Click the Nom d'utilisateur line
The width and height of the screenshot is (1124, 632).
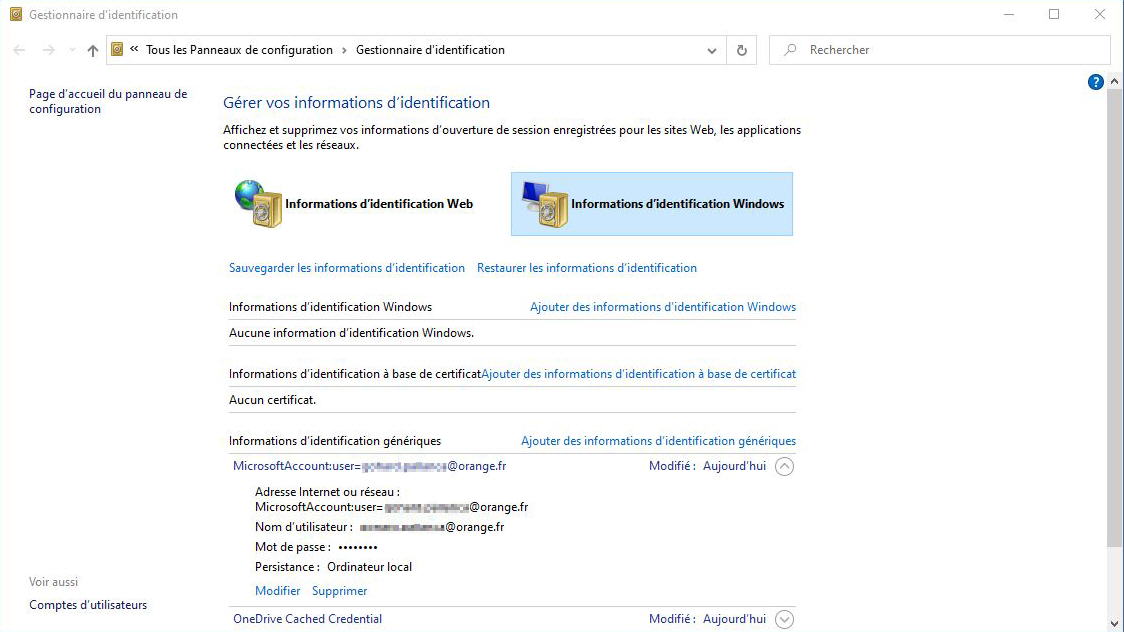379,527
